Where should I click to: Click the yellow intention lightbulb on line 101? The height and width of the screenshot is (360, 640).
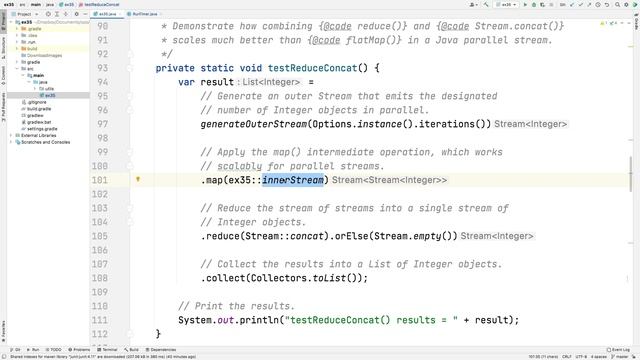coord(138,179)
